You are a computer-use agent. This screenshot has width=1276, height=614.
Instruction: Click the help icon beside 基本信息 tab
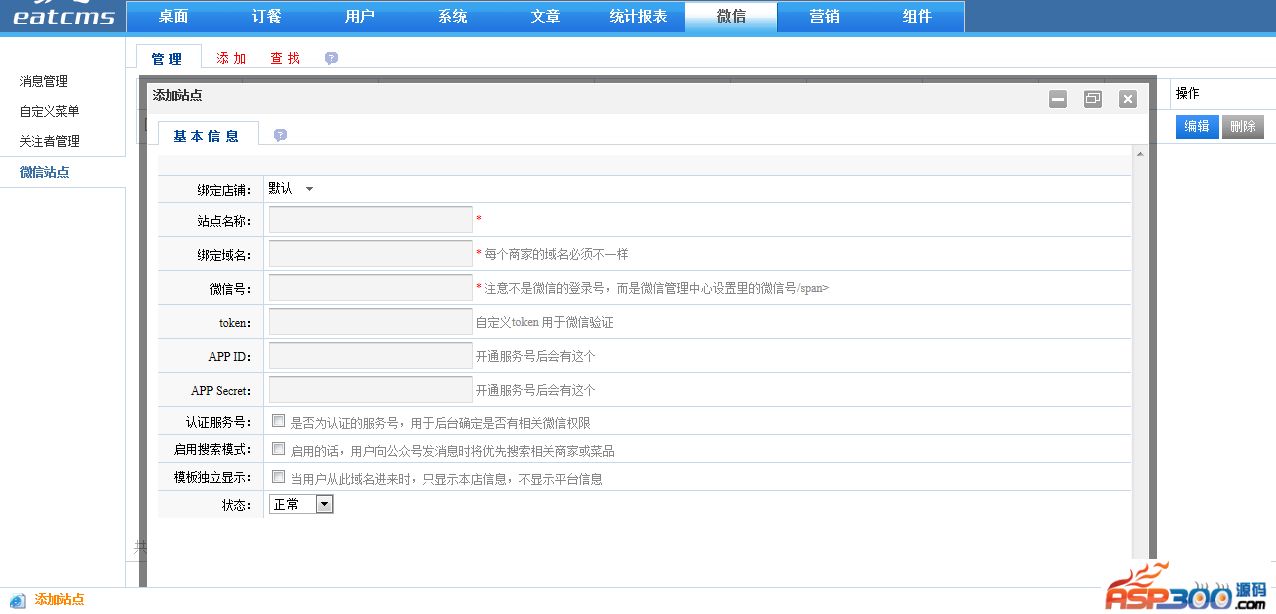pyautogui.click(x=280, y=135)
